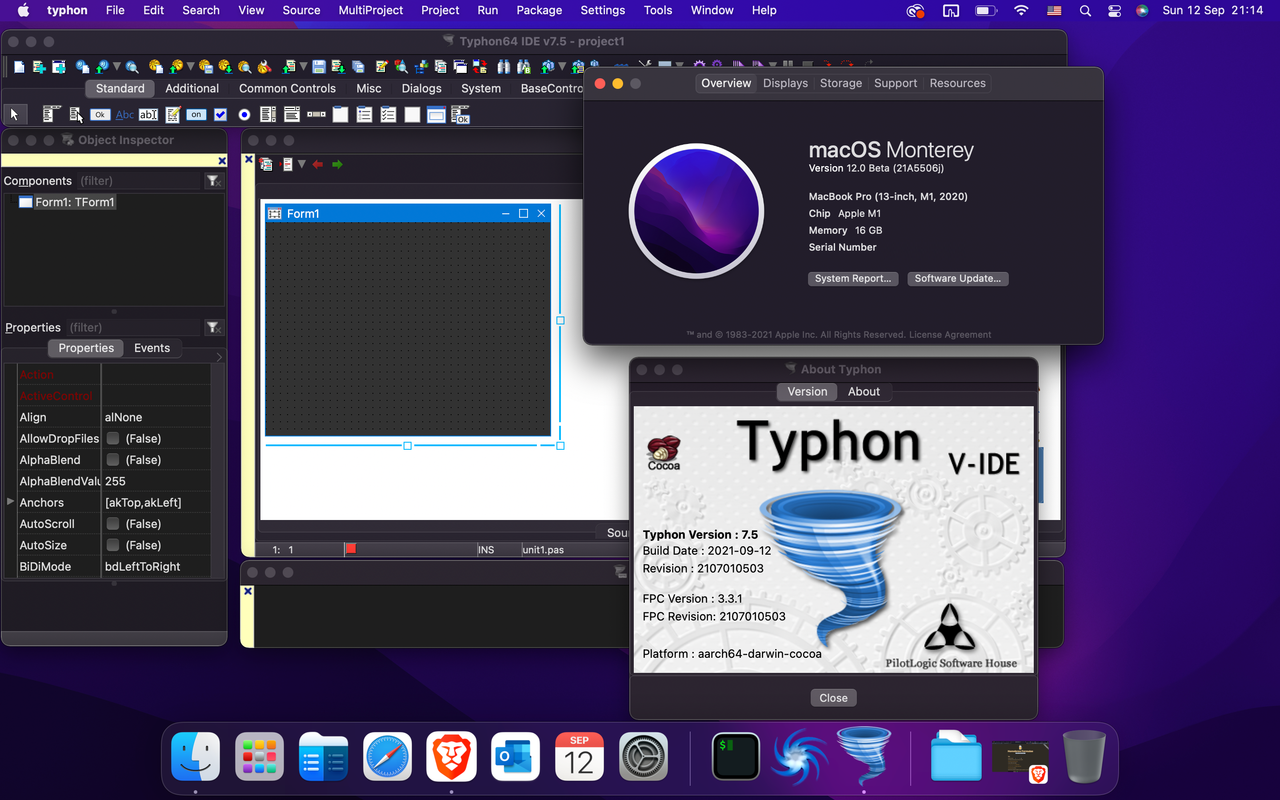Toggle the AutoScroll checkbox
Viewport: 1280px width, 800px height.
[113, 524]
